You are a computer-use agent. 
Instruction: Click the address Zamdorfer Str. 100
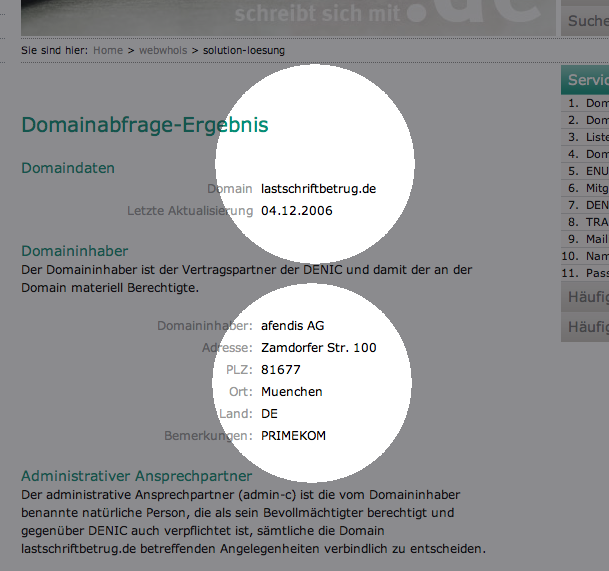click(x=319, y=348)
